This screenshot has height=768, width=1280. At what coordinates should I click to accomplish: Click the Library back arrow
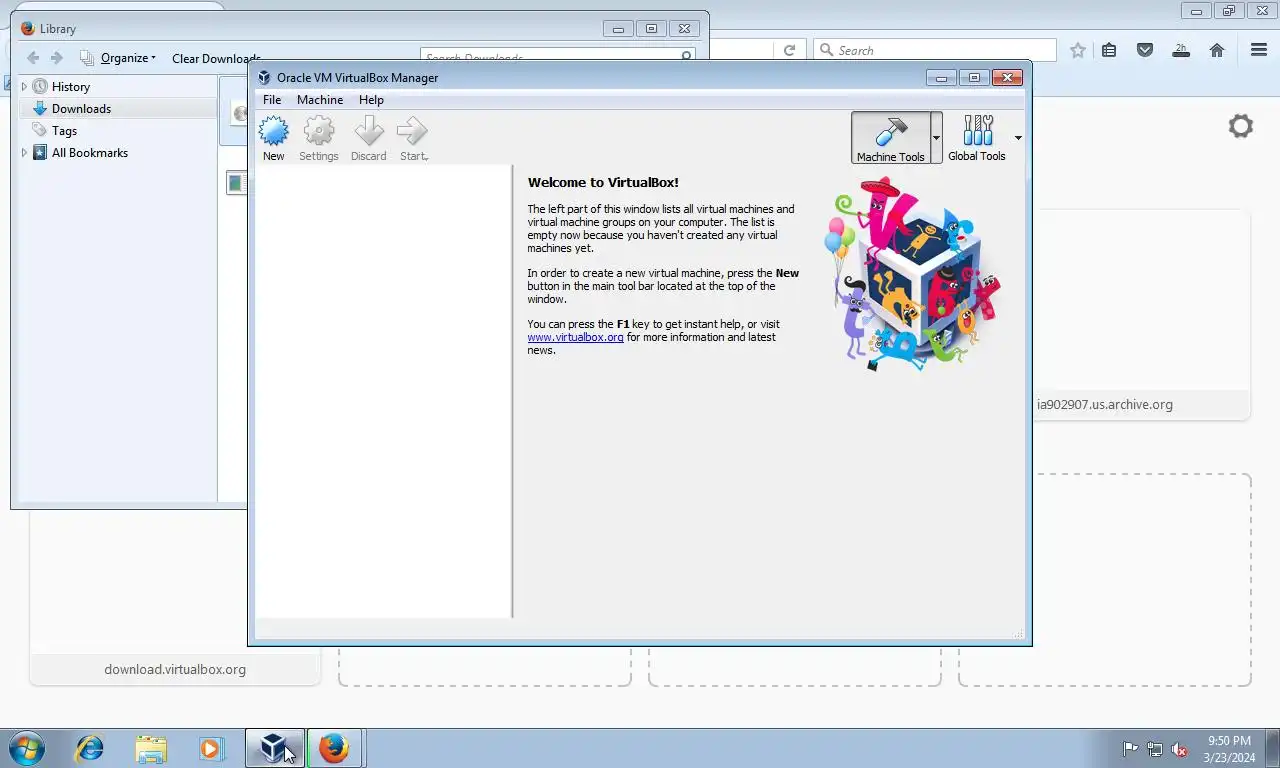click(x=33, y=58)
